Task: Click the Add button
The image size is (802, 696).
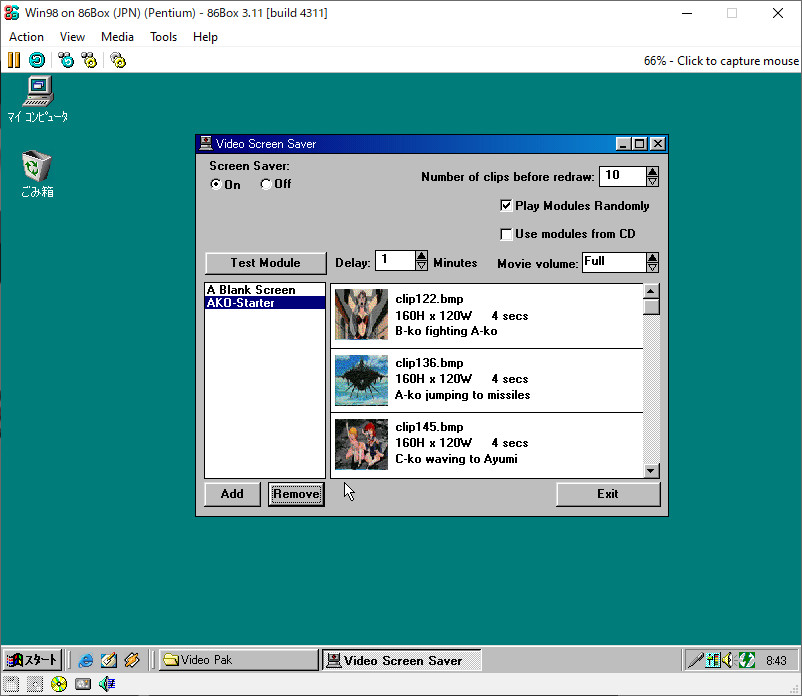Action: click(x=232, y=494)
